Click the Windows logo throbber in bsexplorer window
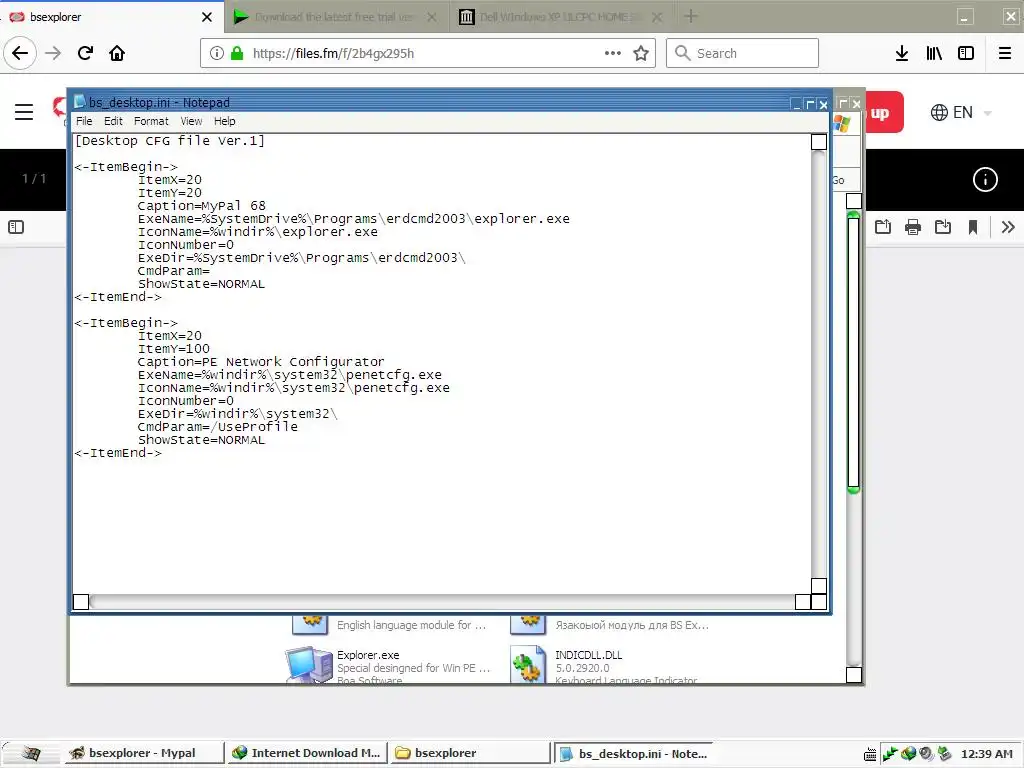 pos(842,123)
